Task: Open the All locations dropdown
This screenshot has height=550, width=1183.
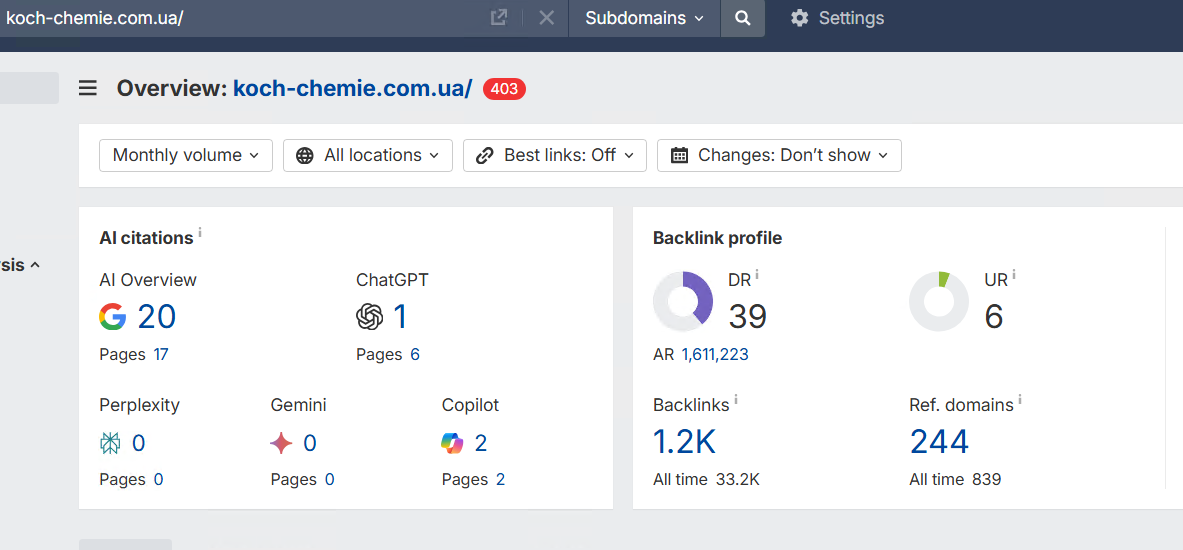Action: pyautogui.click(x=368, y=155)
